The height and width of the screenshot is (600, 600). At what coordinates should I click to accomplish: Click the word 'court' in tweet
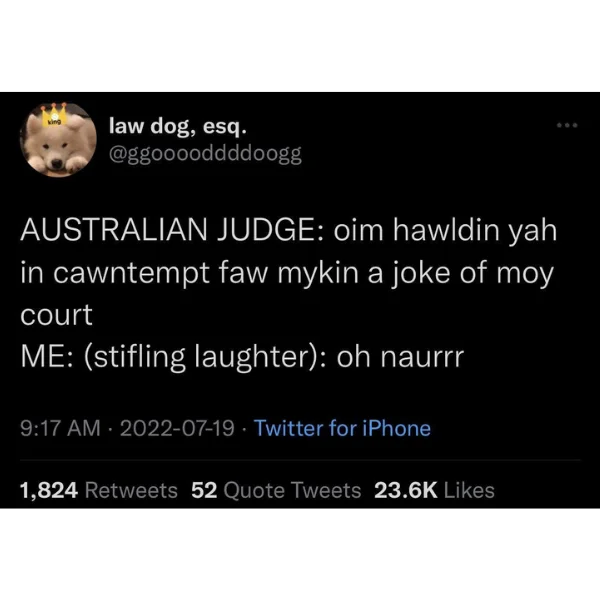click(56, 315)
